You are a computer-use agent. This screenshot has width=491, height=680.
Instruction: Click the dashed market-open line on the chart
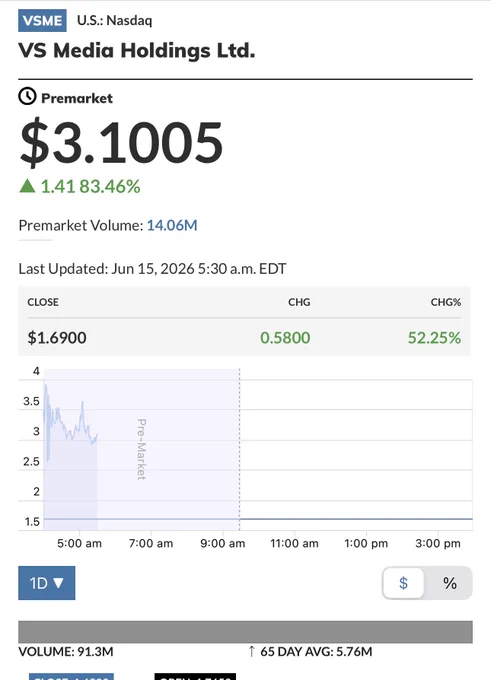(239, 449)
